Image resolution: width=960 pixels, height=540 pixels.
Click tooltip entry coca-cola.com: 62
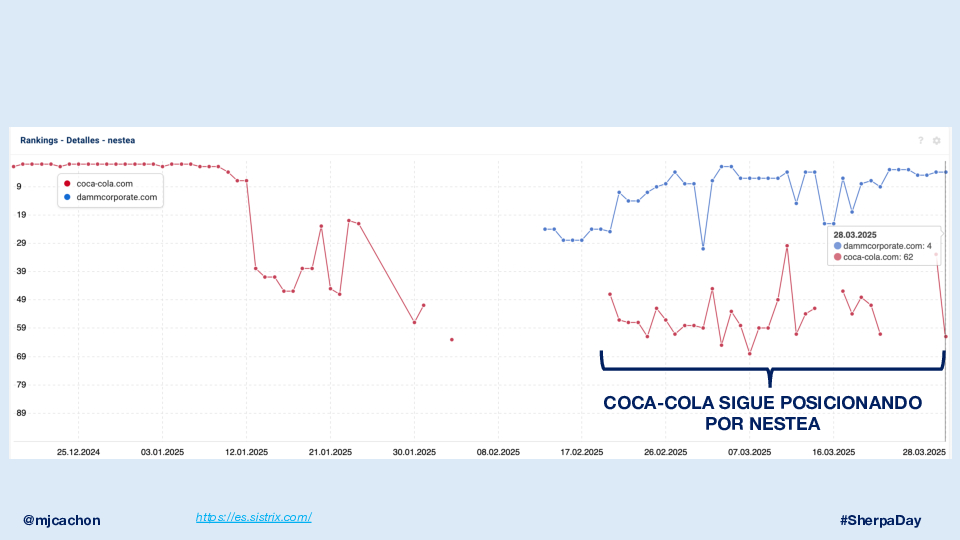coord(878,257)
